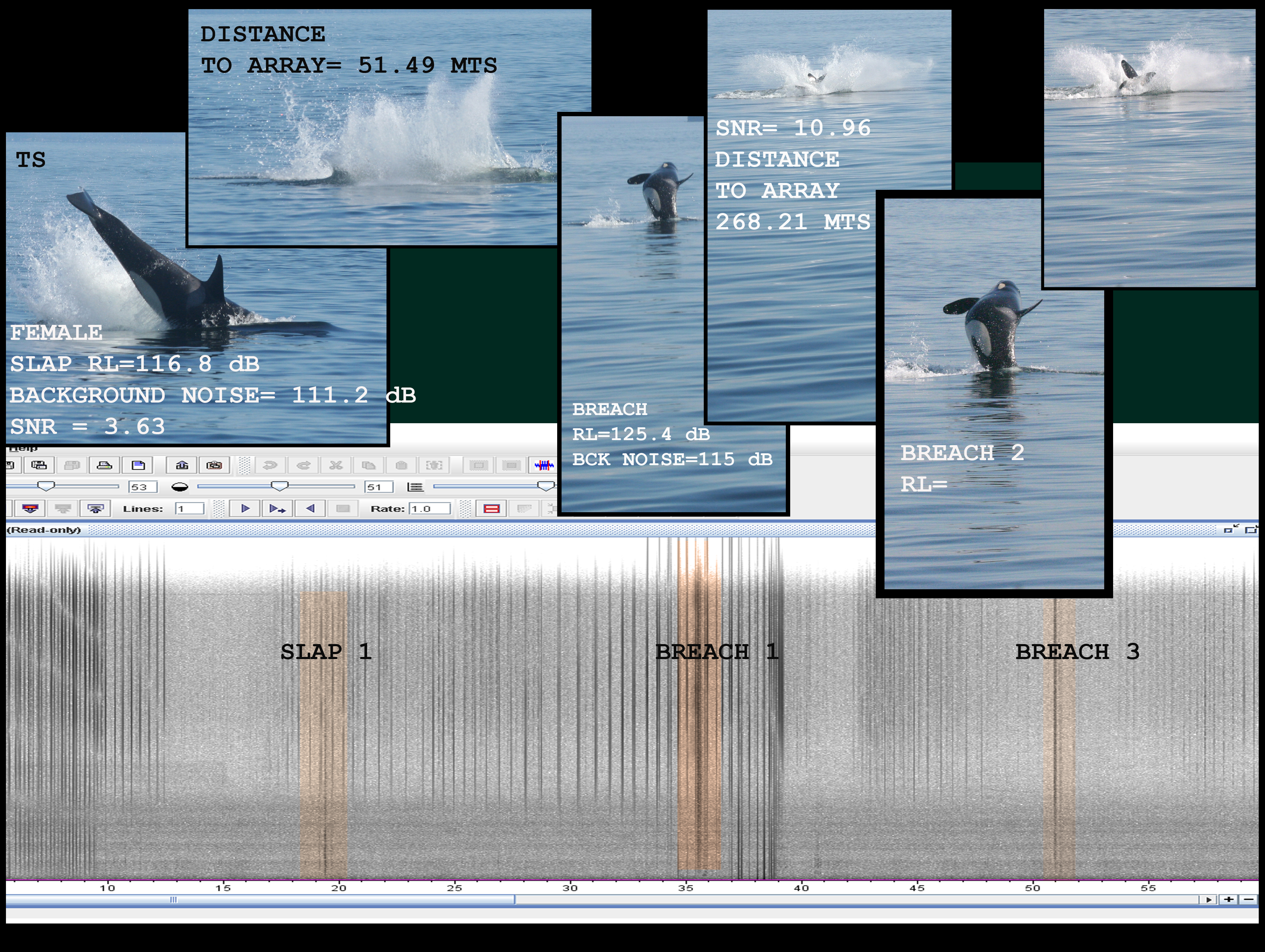
Task: Toggle the red double-bar view button
Action: click(x=492, y=509)
